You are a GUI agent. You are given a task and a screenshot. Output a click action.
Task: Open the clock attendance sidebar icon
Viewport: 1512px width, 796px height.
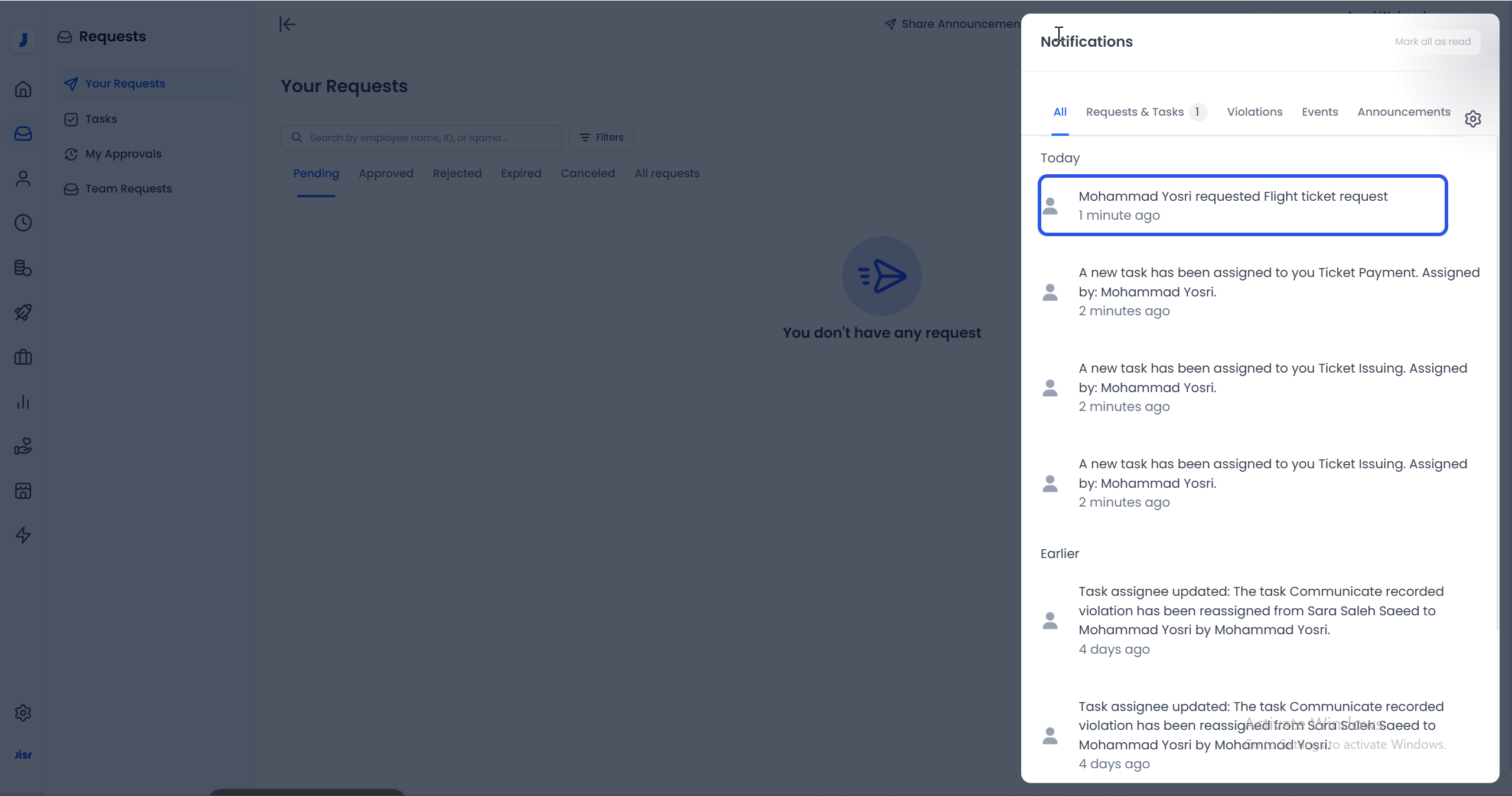coord(23,223)
